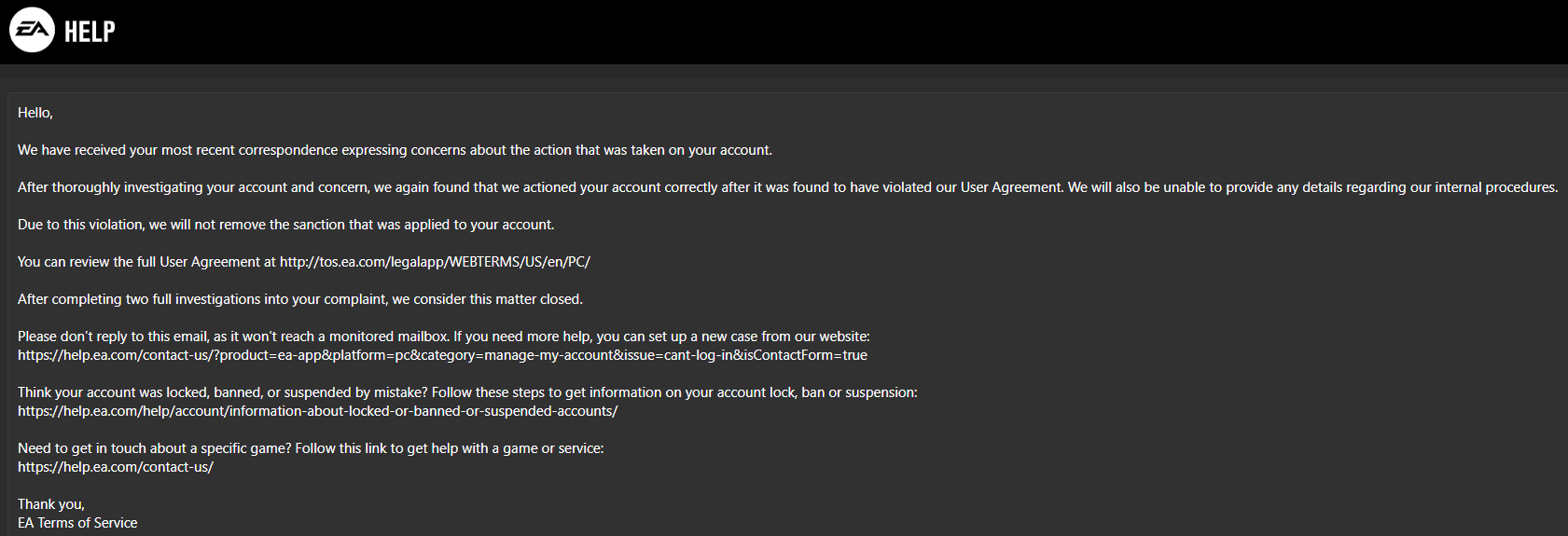Click the 'Due to this violation' sentence
Image resolution: width=1568 pixels, height=536 pixels.
[x=285, y=225]
